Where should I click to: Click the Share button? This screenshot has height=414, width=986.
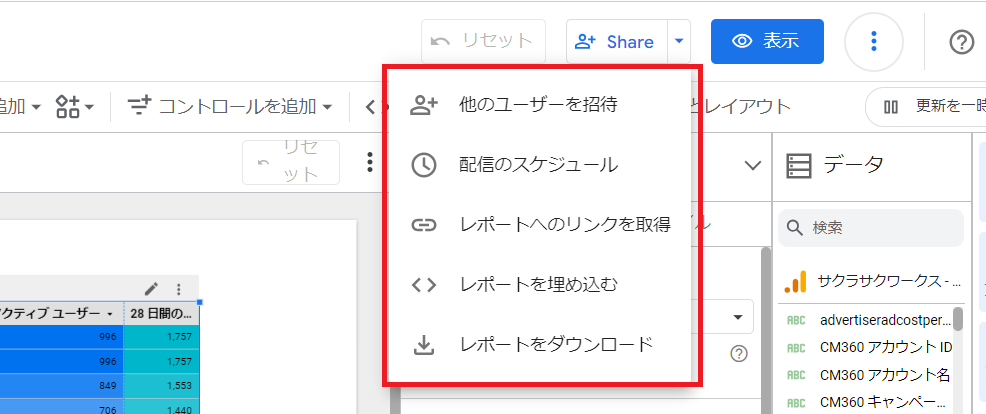(x=616, y=42)
